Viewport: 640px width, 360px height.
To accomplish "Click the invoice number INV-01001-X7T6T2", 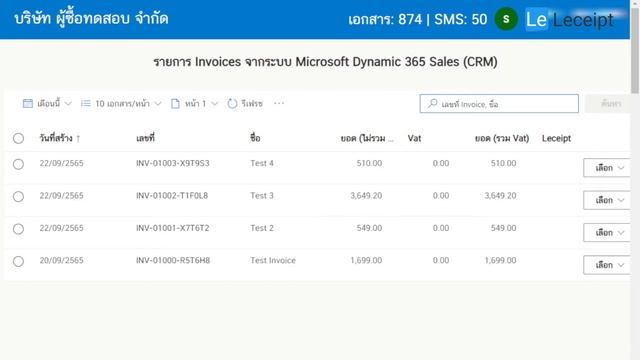I will [173, 228].
